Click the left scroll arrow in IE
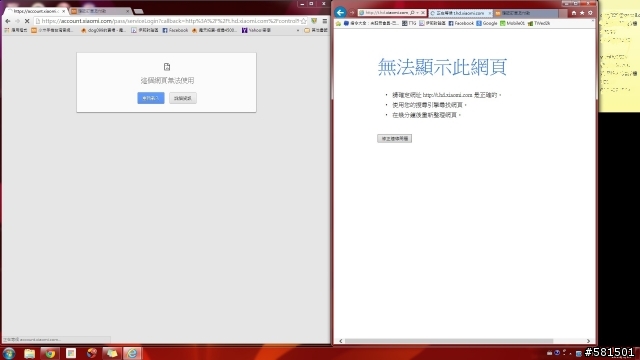This screenshot has height=360, width=640. tap(341, 341)
